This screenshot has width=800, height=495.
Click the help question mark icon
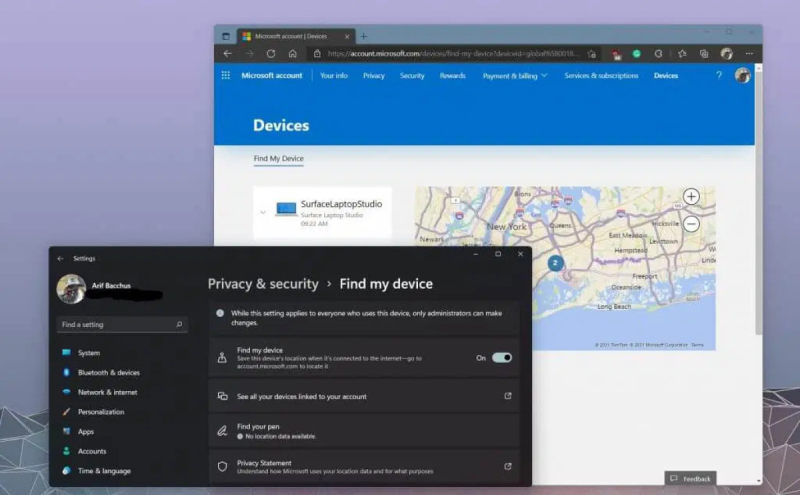718,76
